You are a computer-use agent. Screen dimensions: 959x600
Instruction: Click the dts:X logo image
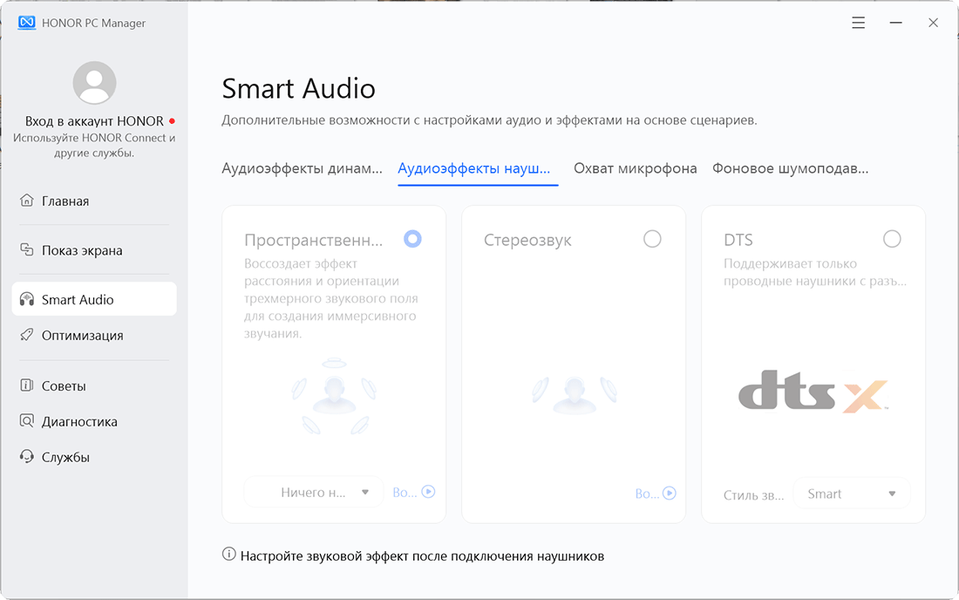(813, 390)
